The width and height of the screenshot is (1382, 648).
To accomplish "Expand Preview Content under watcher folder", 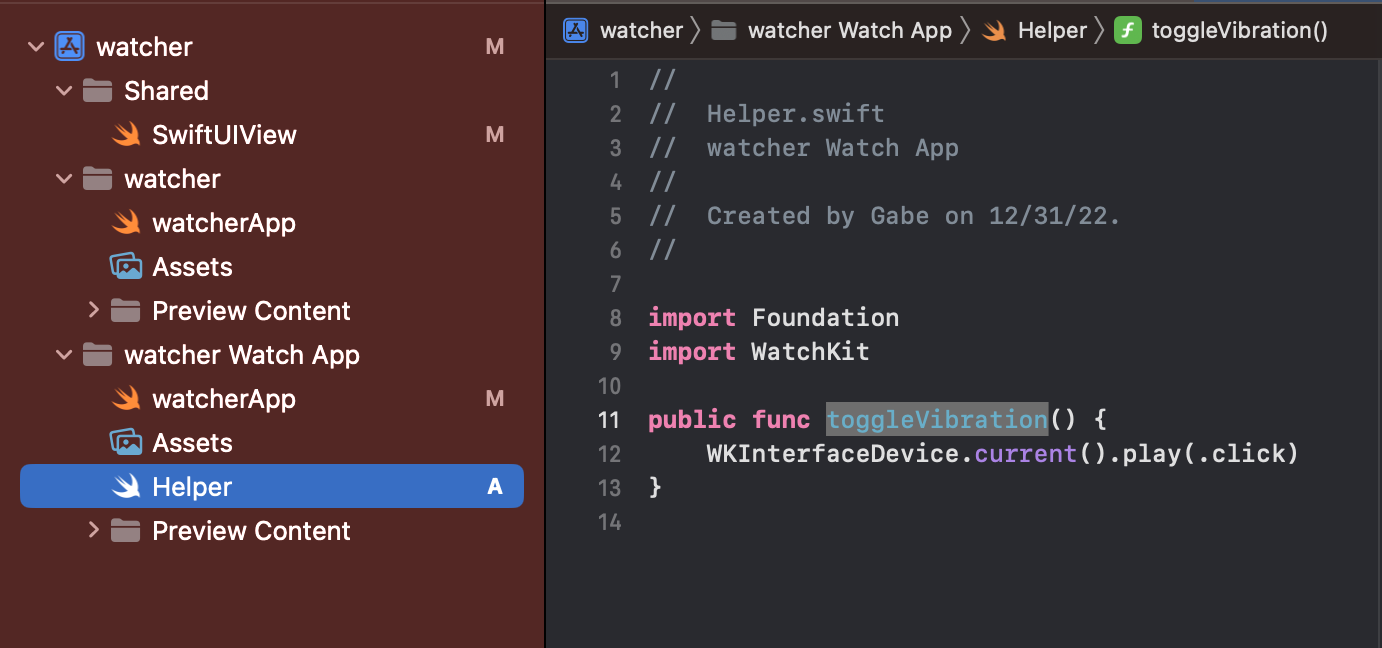I will click(x=94, y=311).
